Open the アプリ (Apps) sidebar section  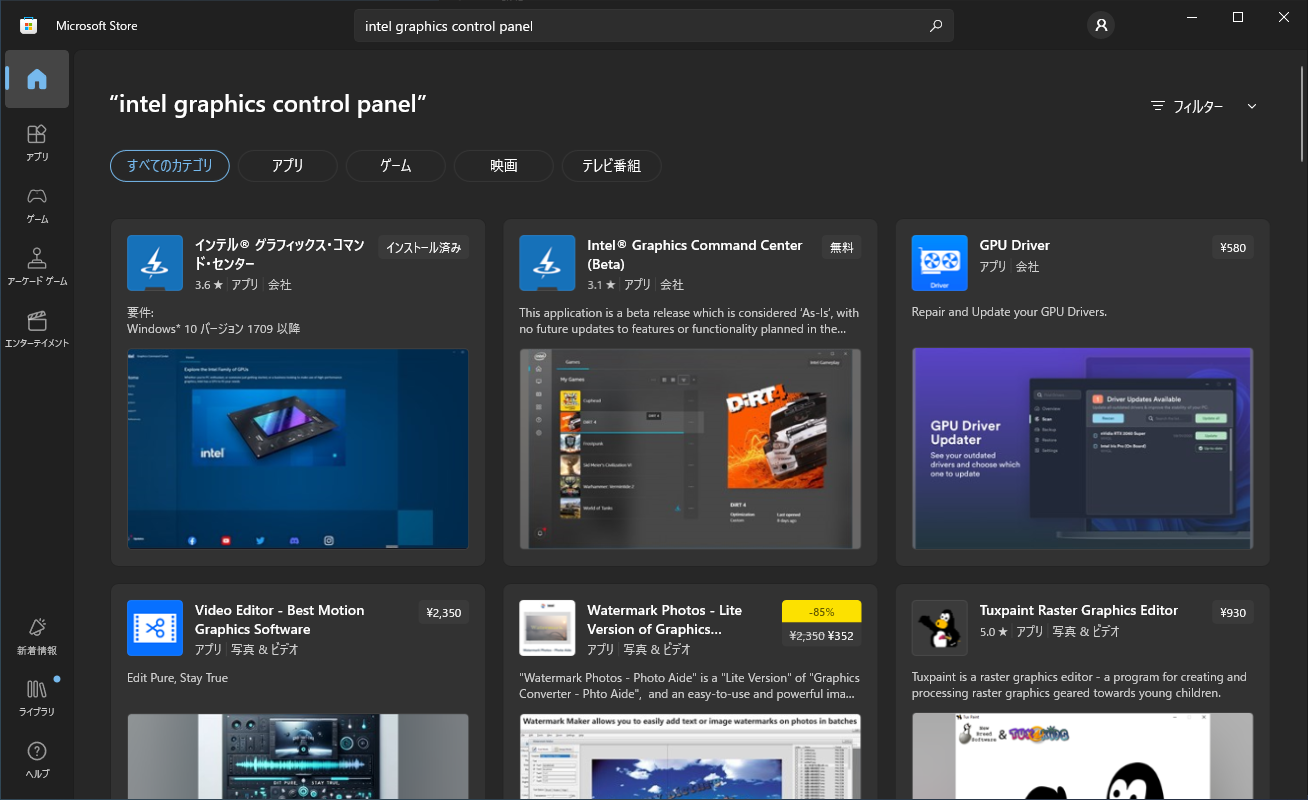(x=37, y=143)
